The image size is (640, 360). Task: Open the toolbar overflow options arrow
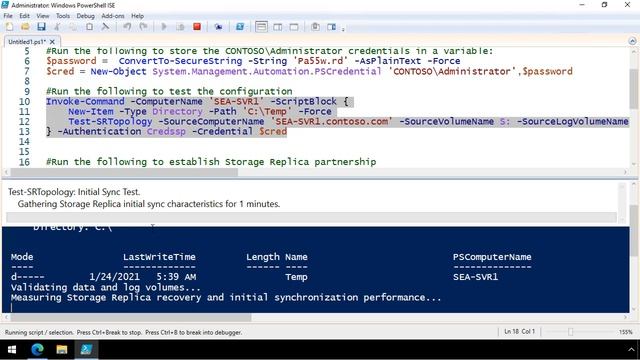(x=343, y=29)
